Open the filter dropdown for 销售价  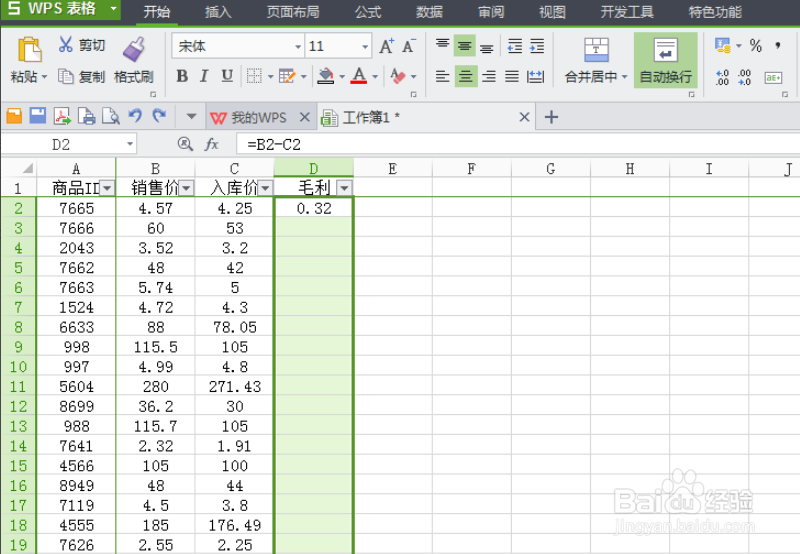click(187, 188)
